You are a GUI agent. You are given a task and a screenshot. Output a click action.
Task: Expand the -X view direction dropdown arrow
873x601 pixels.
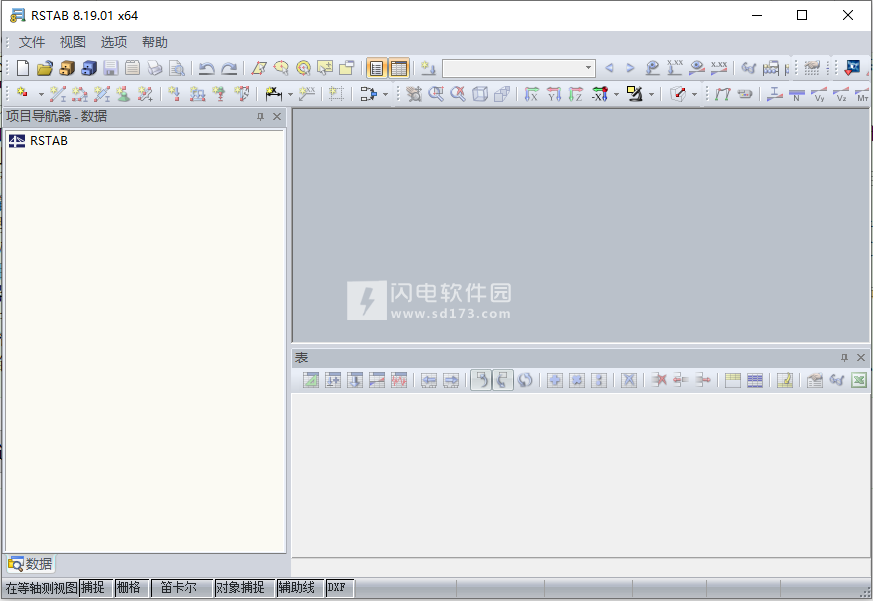pyautogui.click(x=616, y=94)
